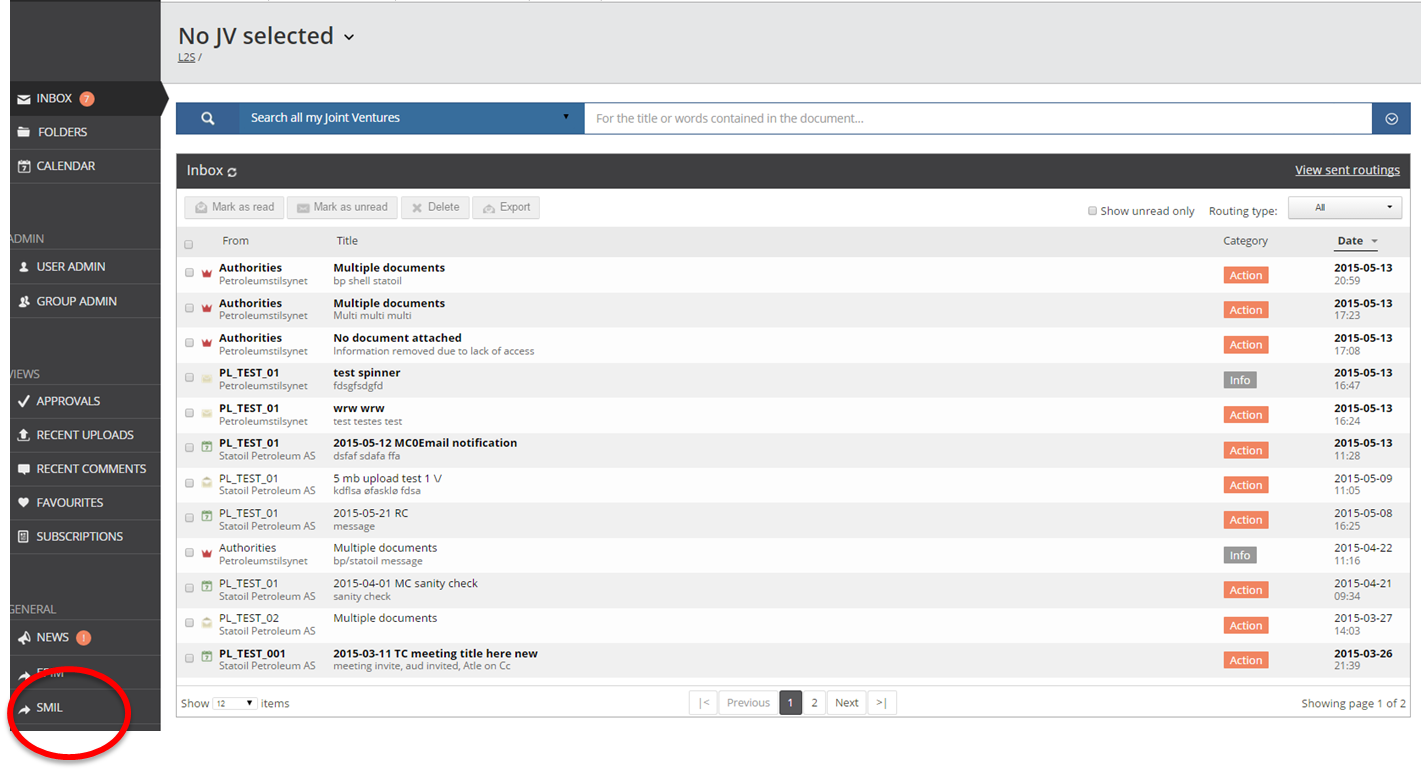Viewport: 1421px width, 771px height.
Task: Open the Subscriptions view
Action: pyautogui.click(x=85, y=537)
